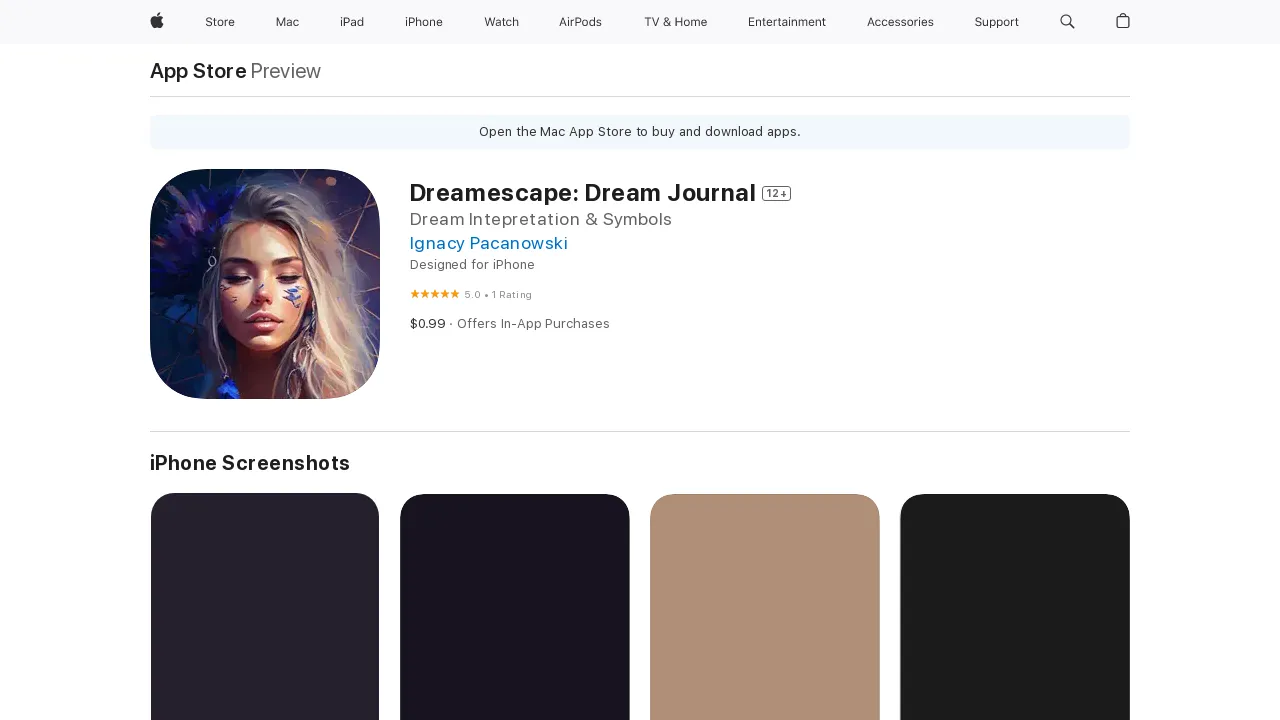The height and width of the screenshot is (720, 1280).
Task: Open the AirPods menu item
Action: click(580, 22)
